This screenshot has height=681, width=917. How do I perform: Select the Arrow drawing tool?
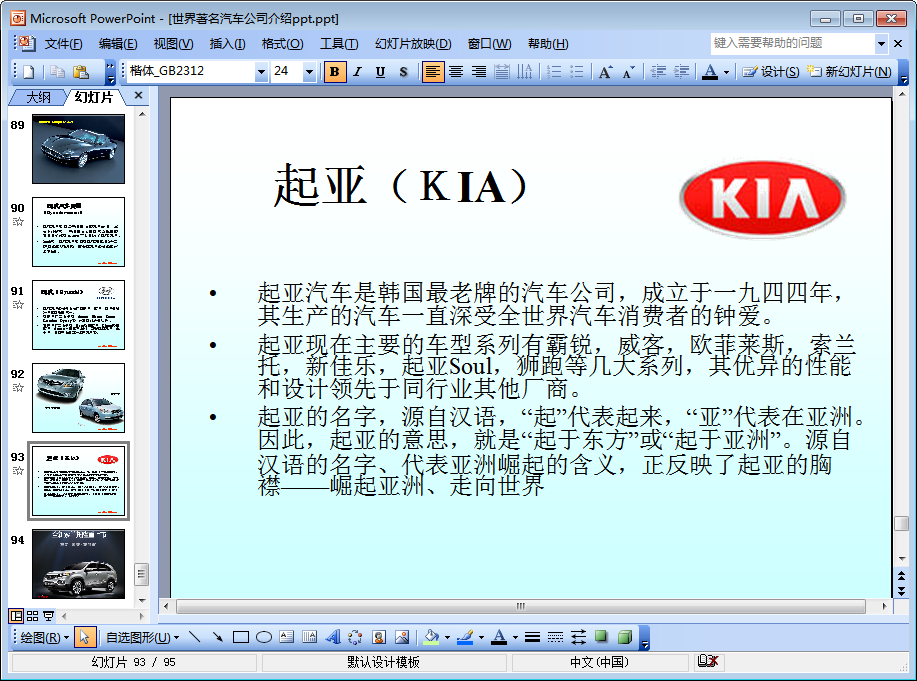click(x=218, y=637)
